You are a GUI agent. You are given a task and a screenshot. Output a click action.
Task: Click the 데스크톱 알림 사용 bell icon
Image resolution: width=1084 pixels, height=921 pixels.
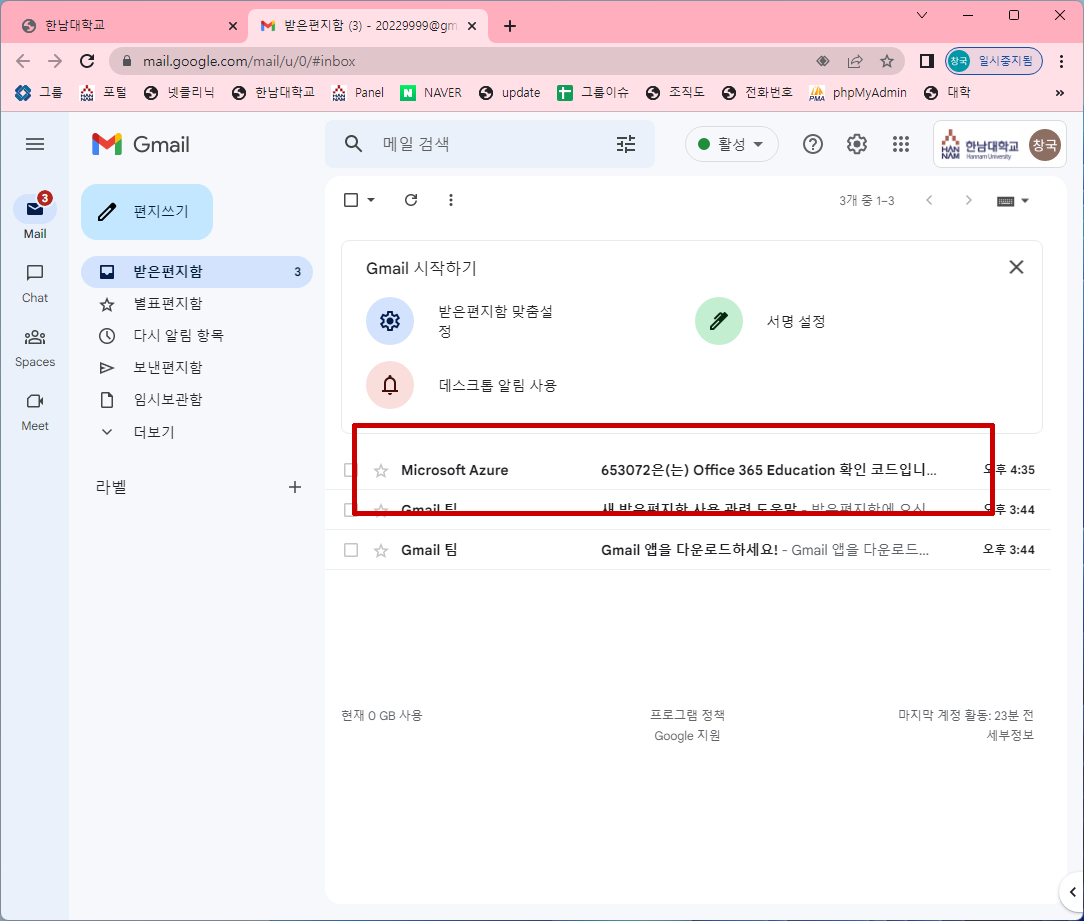[x=390, y=385]
